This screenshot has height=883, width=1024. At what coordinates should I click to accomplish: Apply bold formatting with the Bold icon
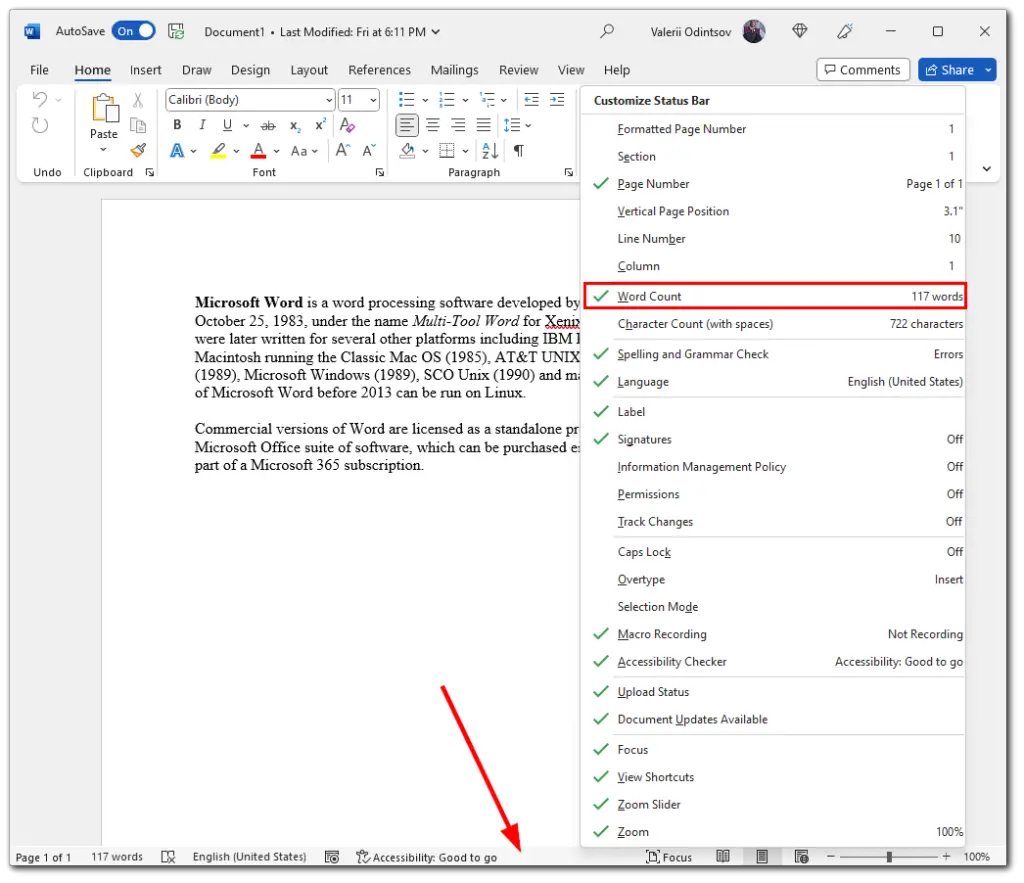177,124
